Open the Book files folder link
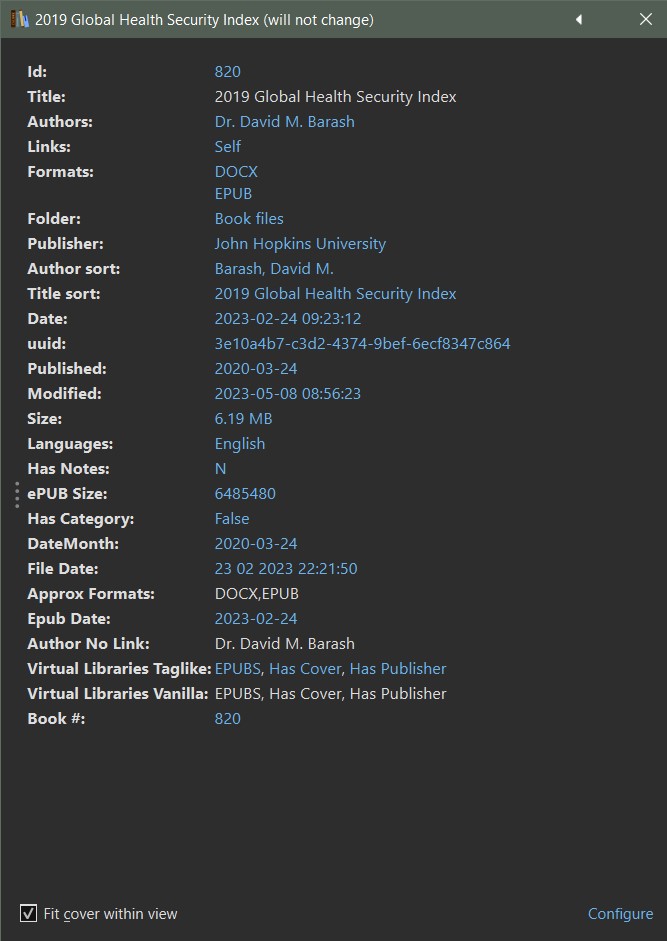The height and width of the screenshot is (941, 667). click(x=249, y=219)
